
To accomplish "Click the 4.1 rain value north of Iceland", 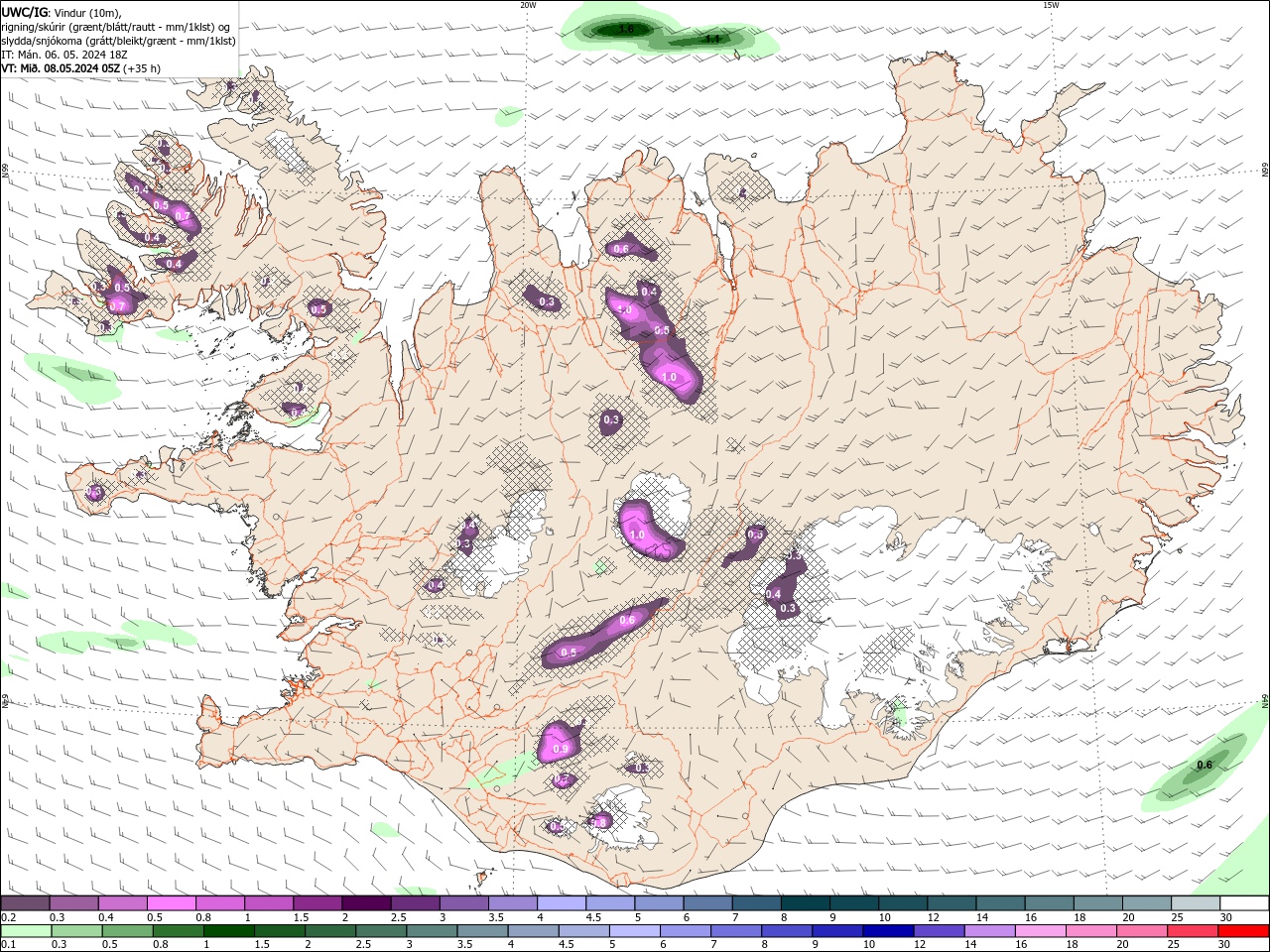I will (x=711, y=39).
